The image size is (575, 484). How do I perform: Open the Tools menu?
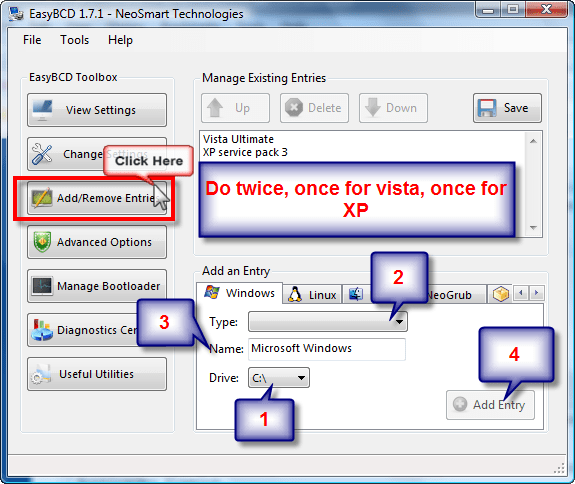(x=75, y=40)
